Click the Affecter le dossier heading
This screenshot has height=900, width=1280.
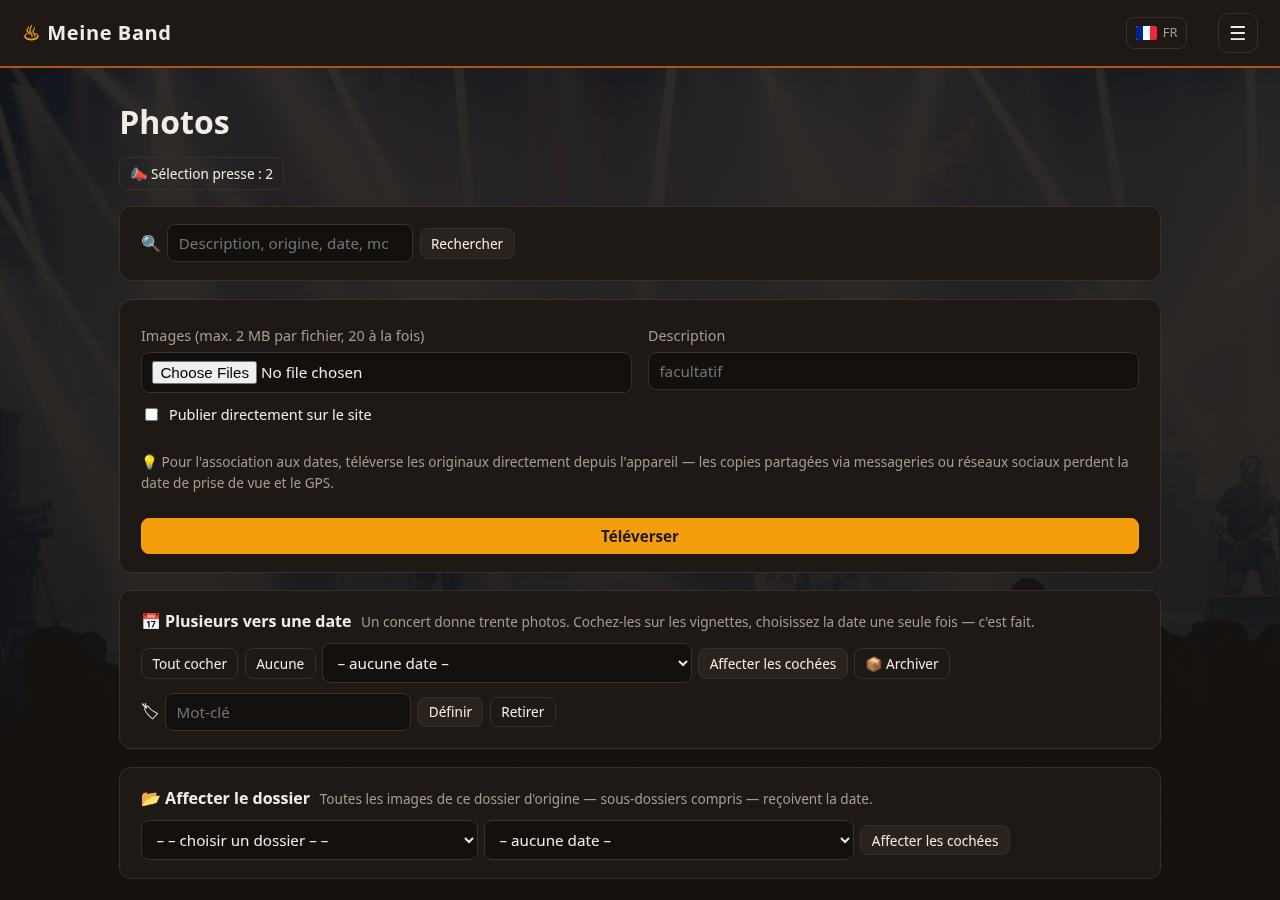coord(237,798)
